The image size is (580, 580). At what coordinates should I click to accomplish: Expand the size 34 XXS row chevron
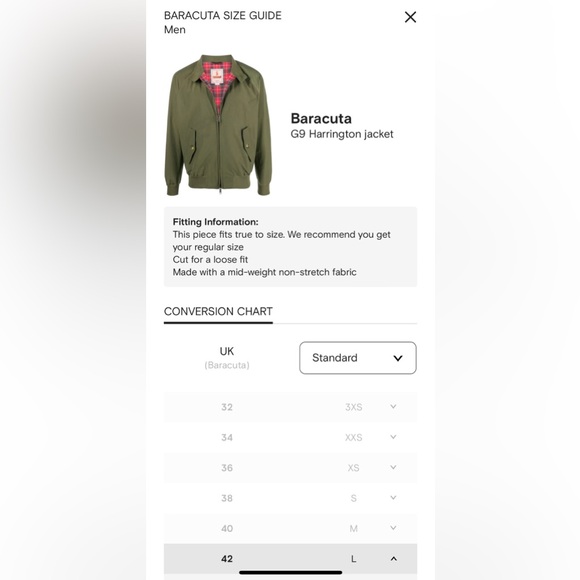tap(393, 437)
